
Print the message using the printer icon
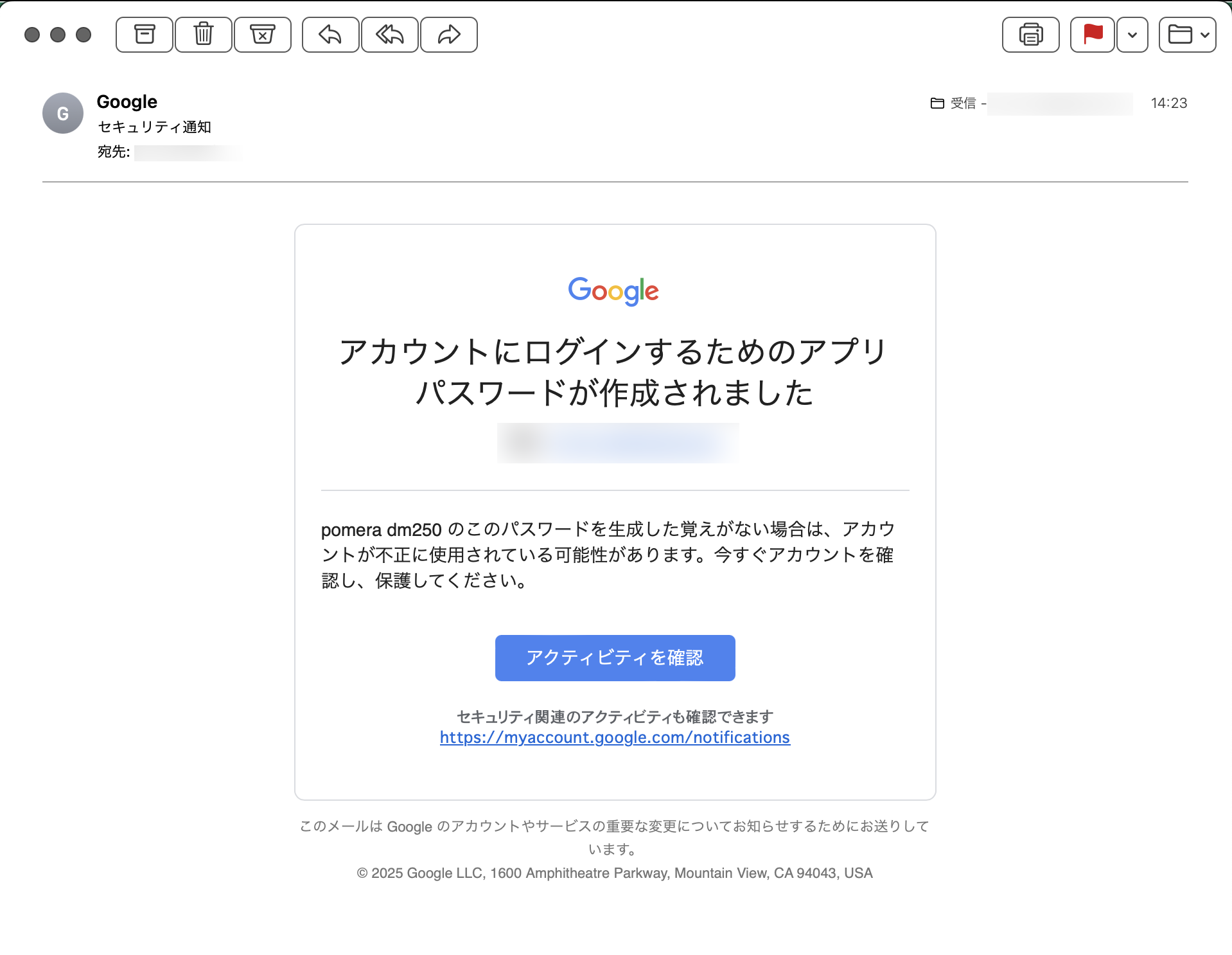click(1031, 35)
